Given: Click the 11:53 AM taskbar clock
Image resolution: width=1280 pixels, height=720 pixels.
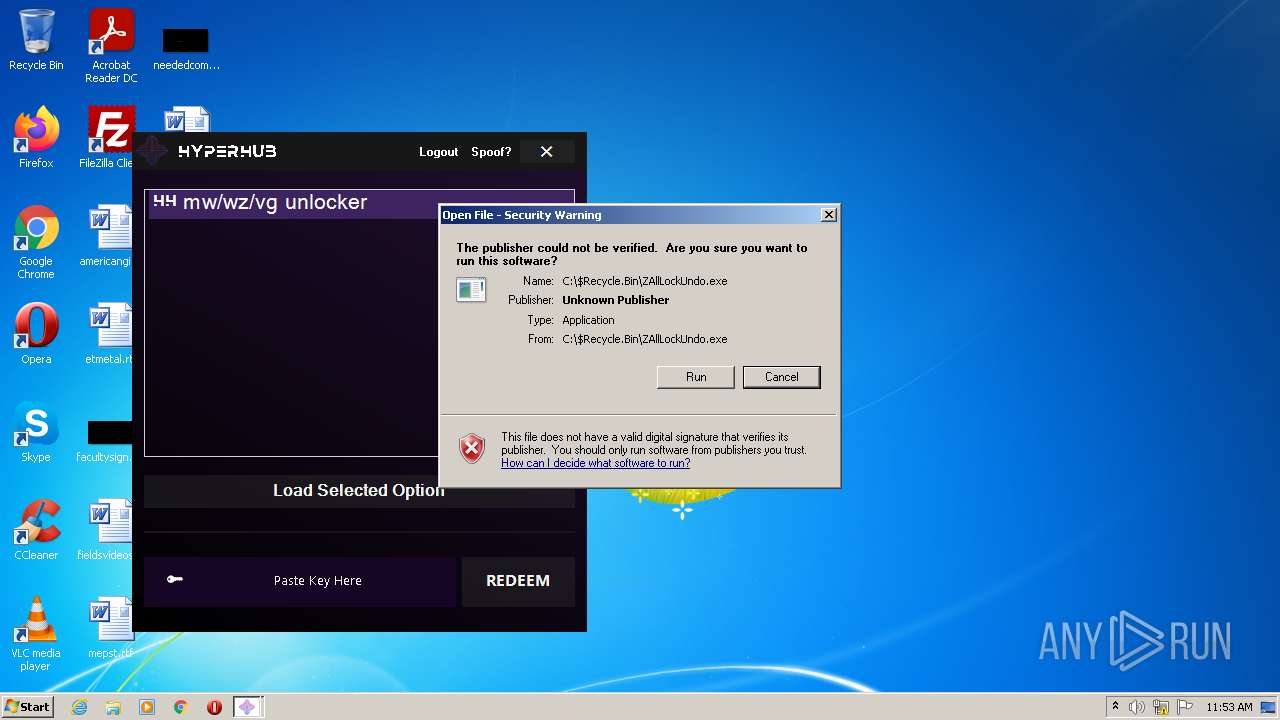Looking at the screenshot, I should (x=1229, y=707).
